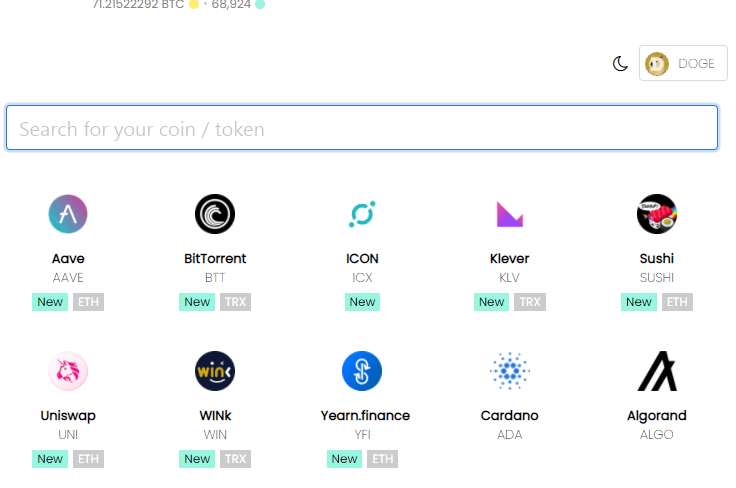
Task: Open the Uniswap name link
Action: pyautogui.click(x=68, y=416)
